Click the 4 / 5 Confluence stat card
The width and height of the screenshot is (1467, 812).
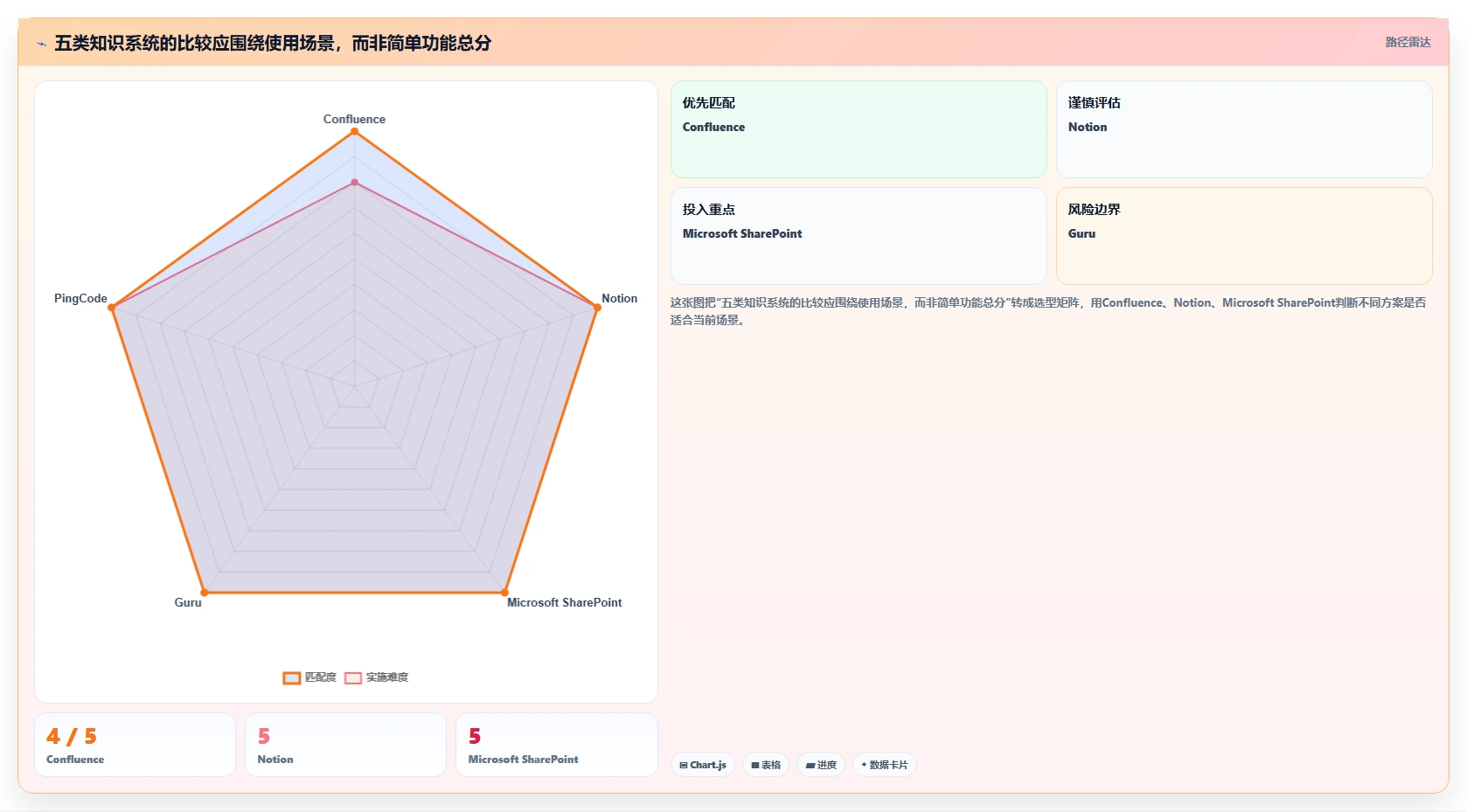click(x=135, y=745)
